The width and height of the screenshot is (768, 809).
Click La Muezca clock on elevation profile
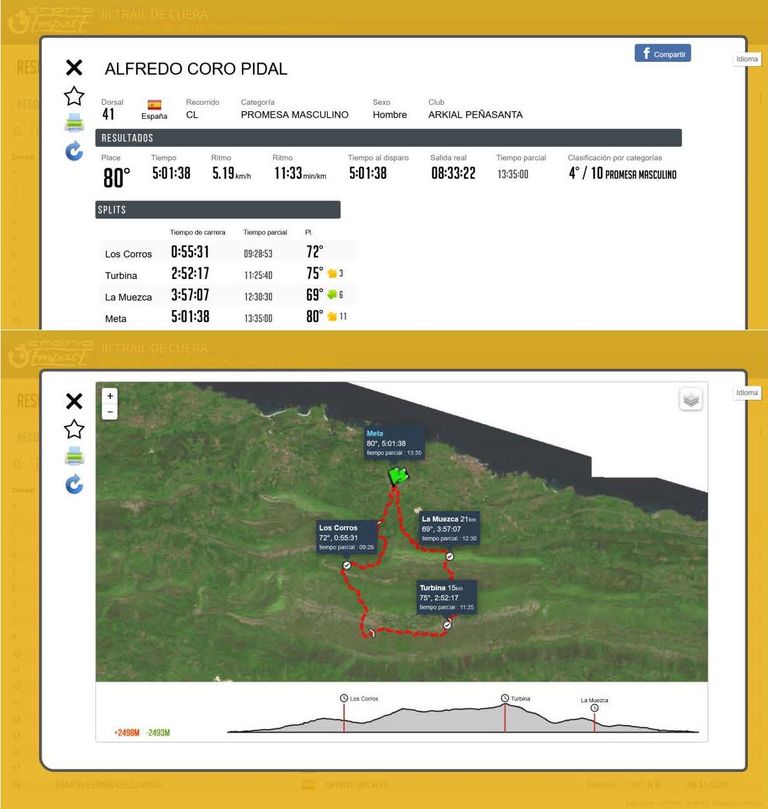[595, 708]
